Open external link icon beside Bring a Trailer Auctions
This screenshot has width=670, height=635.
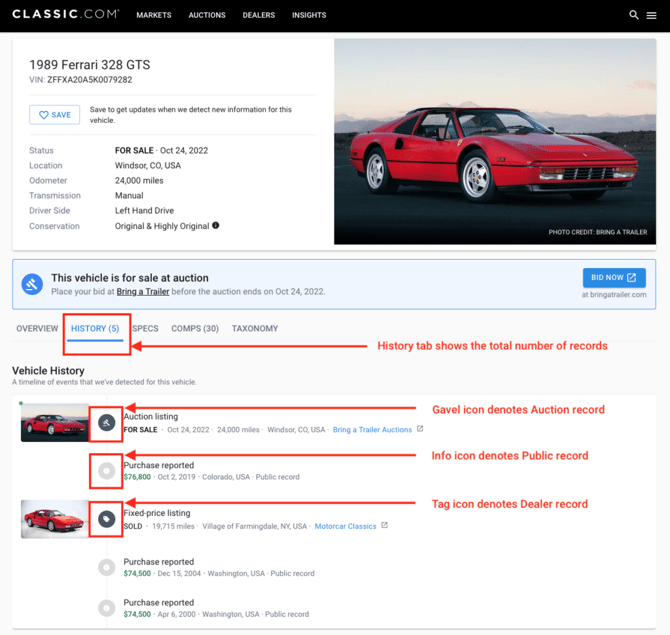point(420,429)
